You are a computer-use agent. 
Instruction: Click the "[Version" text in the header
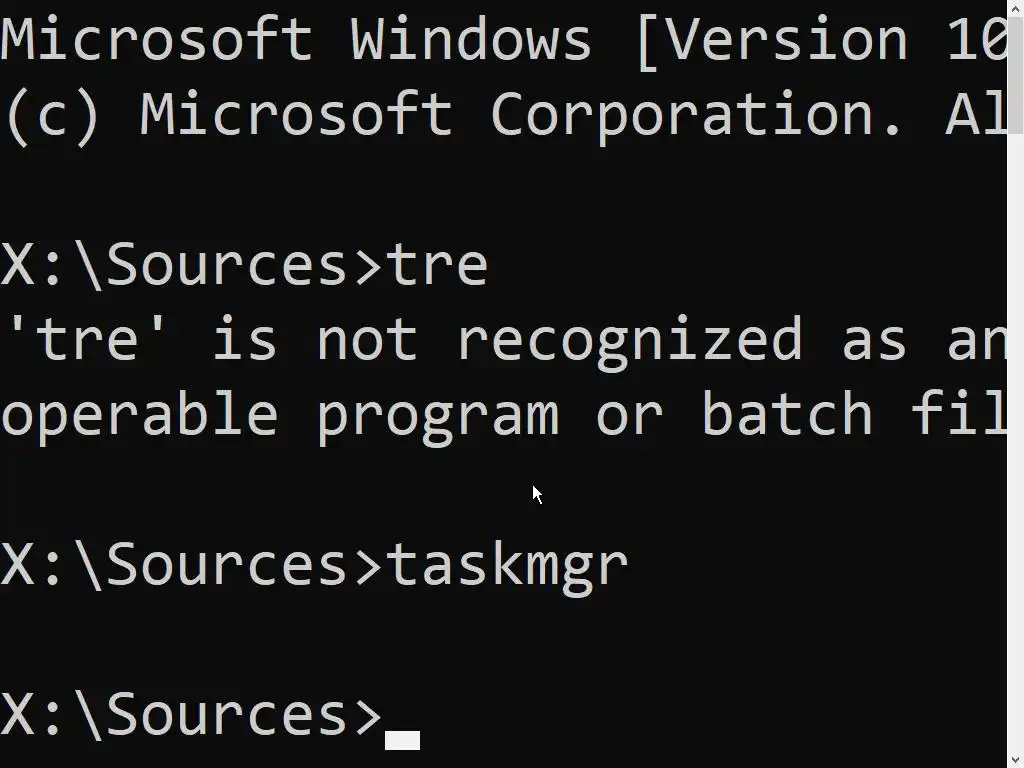[770, 40]
